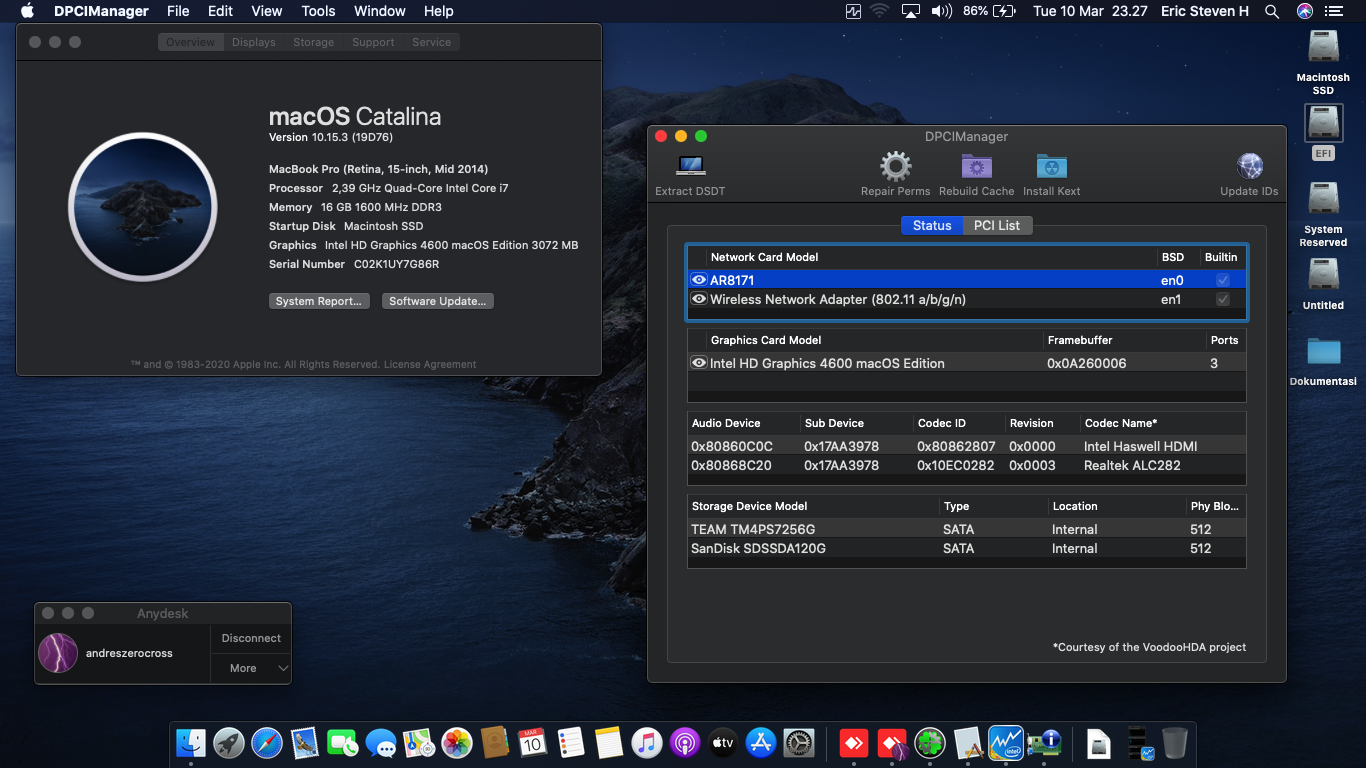Open the Wi-Fi status menu
The height and width of the screenshot is (768, 1366).
coord(879,11)
